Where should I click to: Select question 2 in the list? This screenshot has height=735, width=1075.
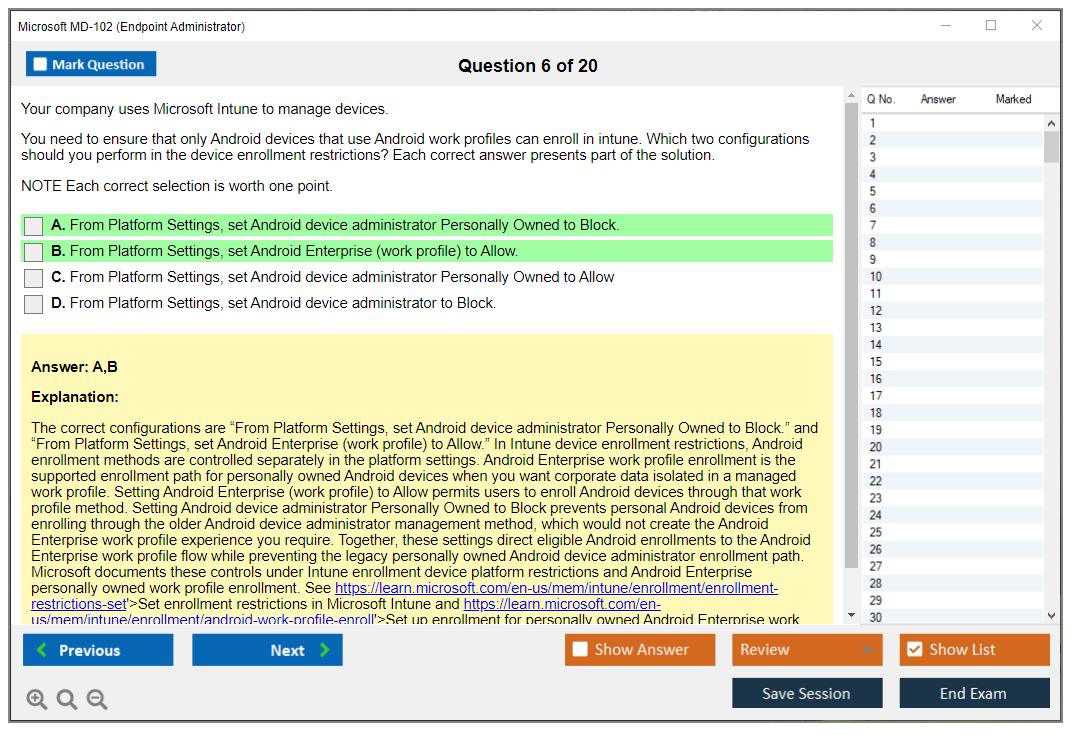pyautogui.click(x=953, y=140)
